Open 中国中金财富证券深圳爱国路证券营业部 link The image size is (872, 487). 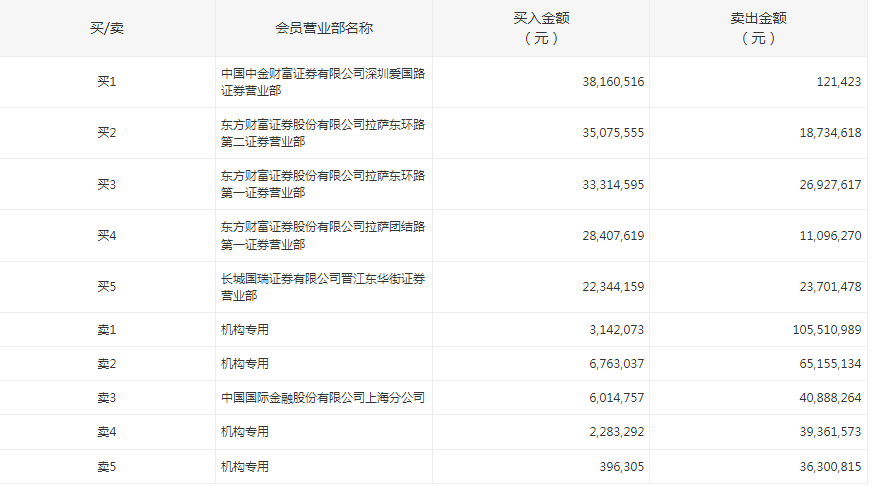[x=323, y=82]
